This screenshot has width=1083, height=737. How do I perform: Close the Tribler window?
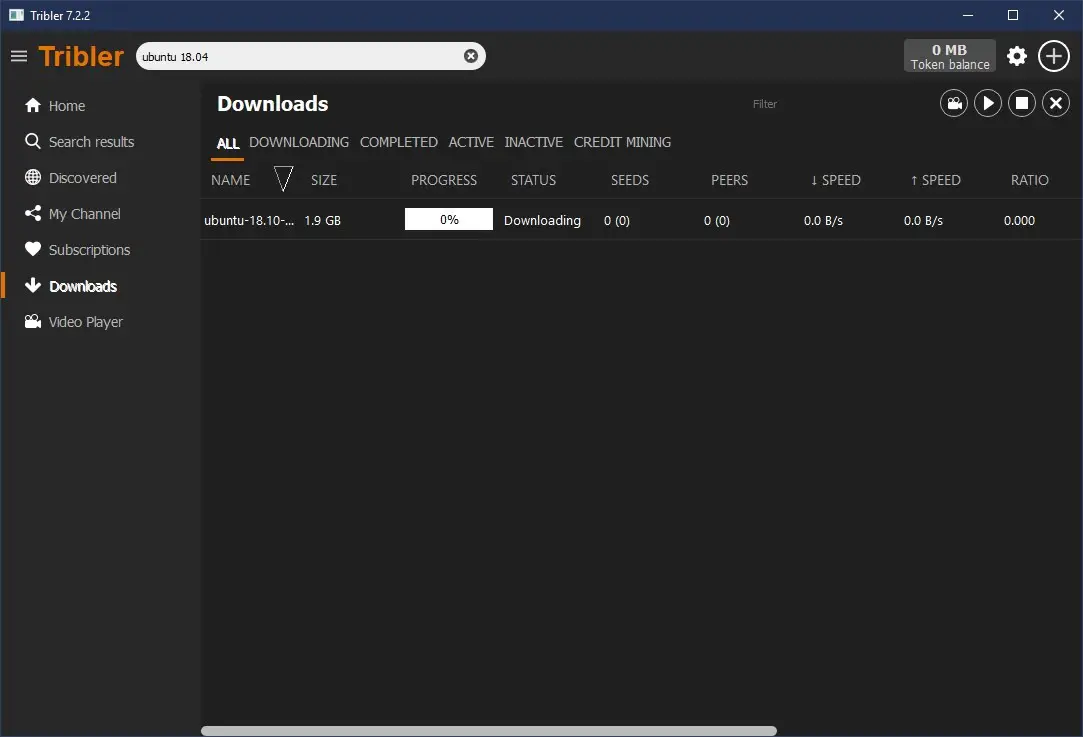pyautogui.click(x=1058, y=15)
